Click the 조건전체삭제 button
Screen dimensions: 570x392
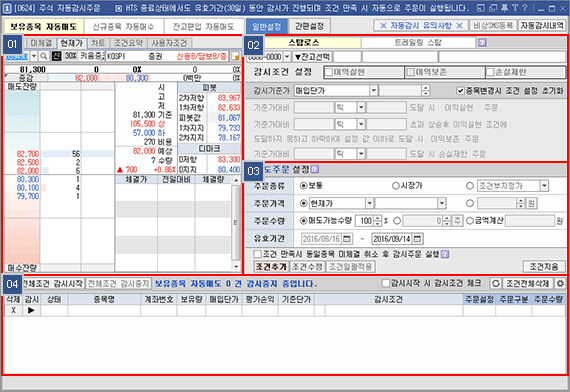coord(528,283)
